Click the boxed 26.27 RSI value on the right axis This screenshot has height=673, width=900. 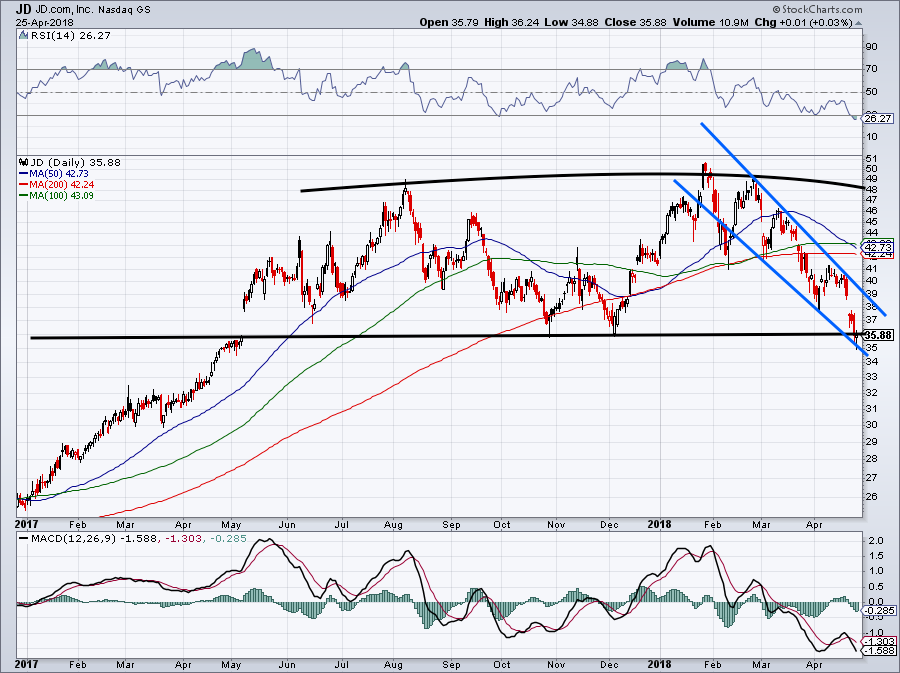[878, 119]
